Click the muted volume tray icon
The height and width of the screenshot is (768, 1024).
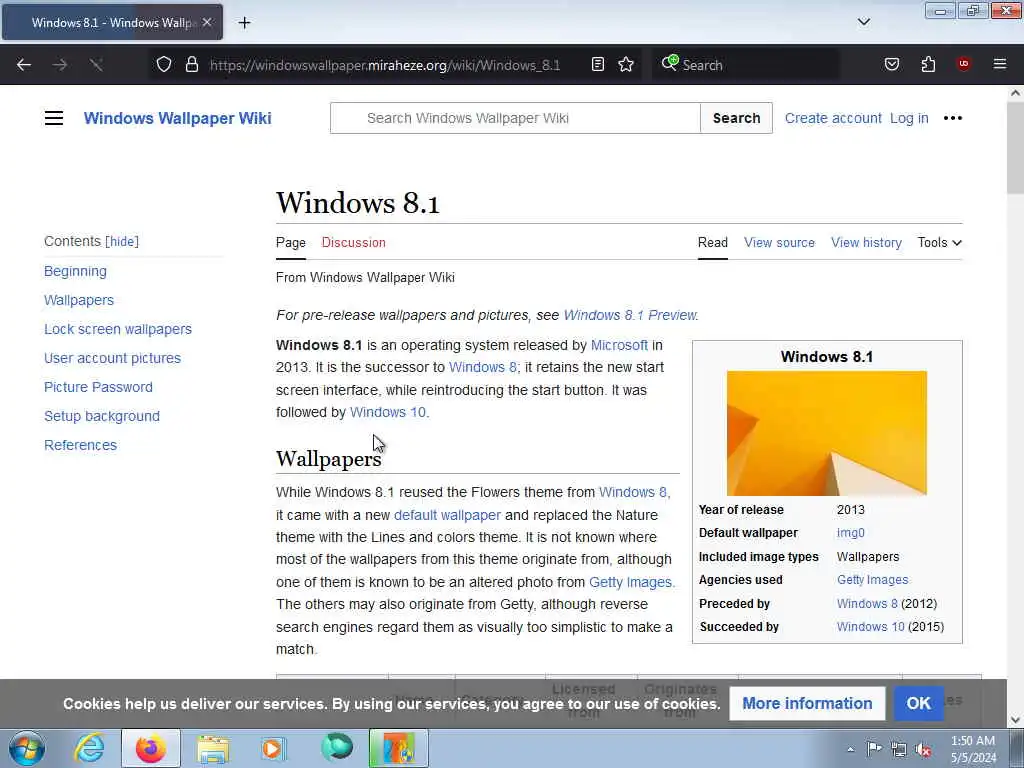[923, 749]
